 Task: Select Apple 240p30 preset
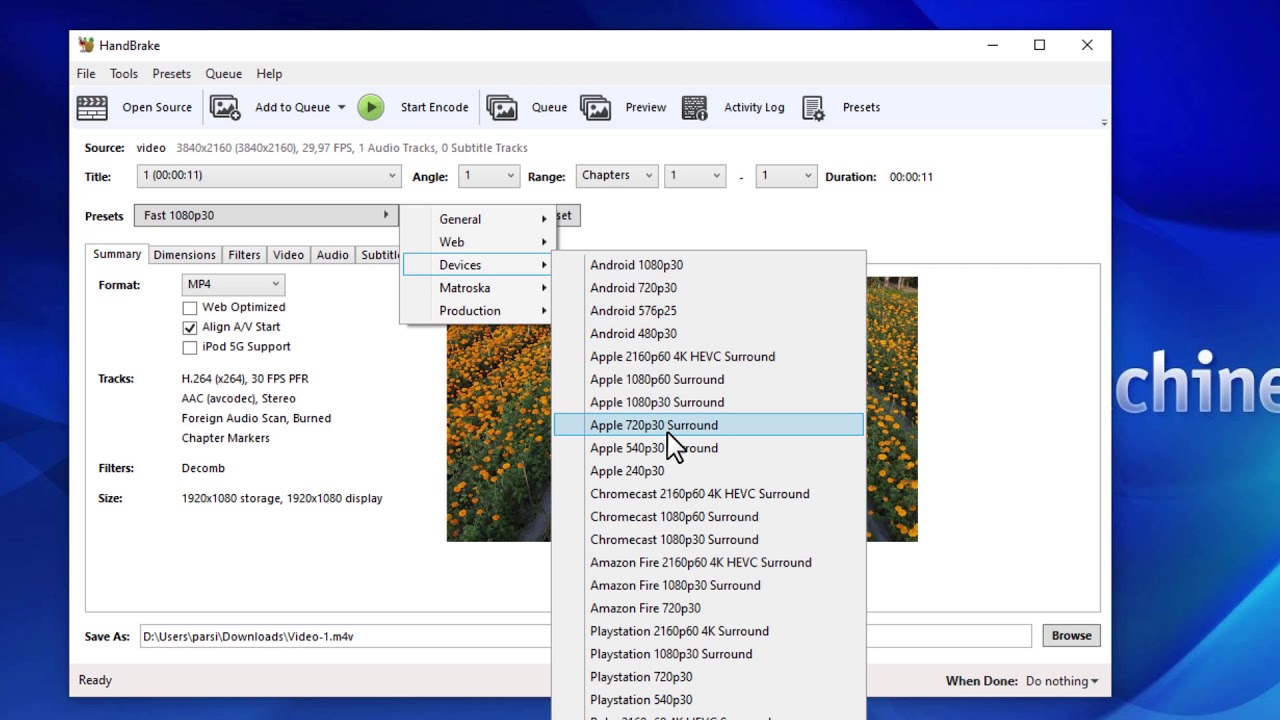[x=708, y=471]
